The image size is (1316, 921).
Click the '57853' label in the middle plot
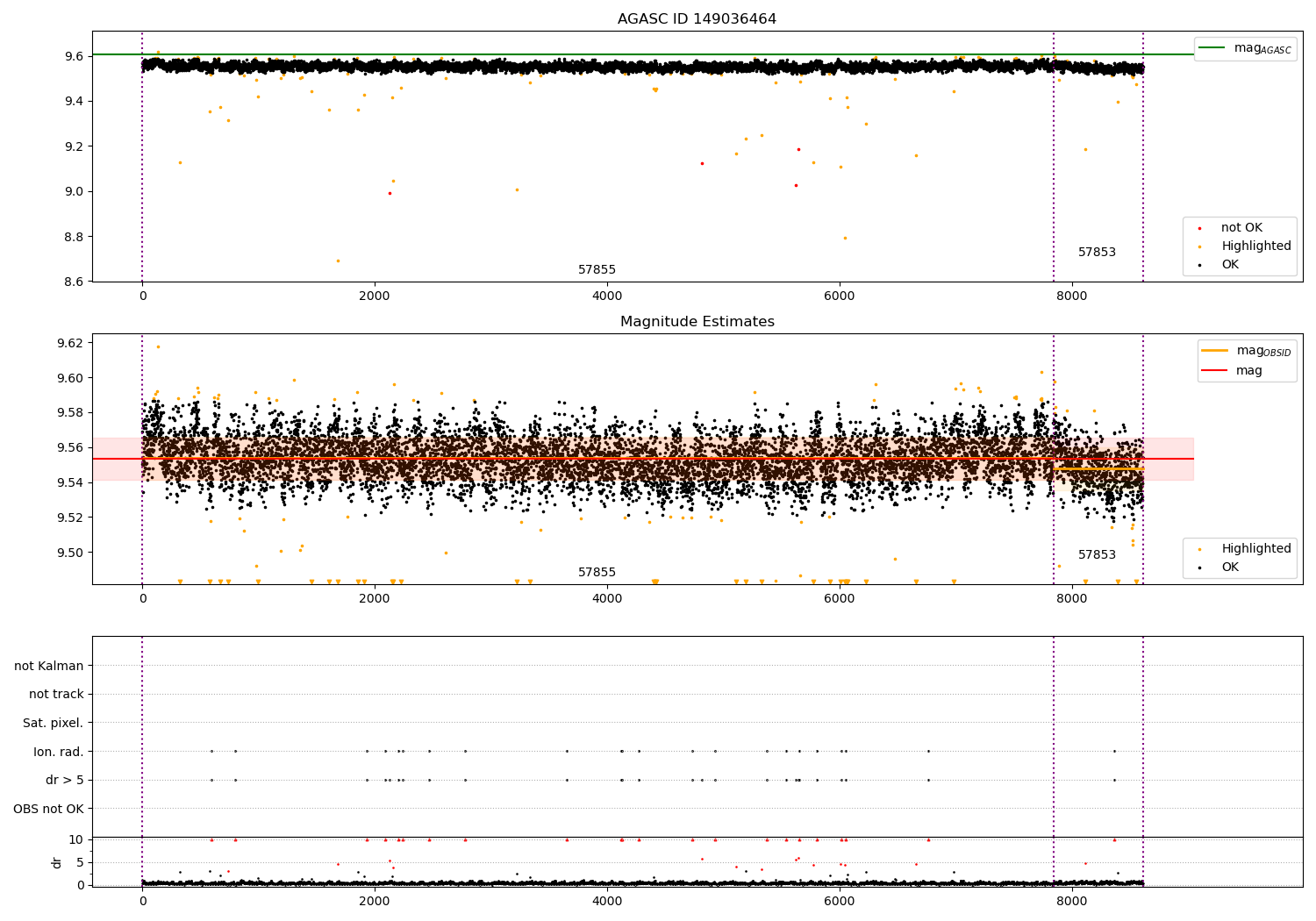(1097, 555)
